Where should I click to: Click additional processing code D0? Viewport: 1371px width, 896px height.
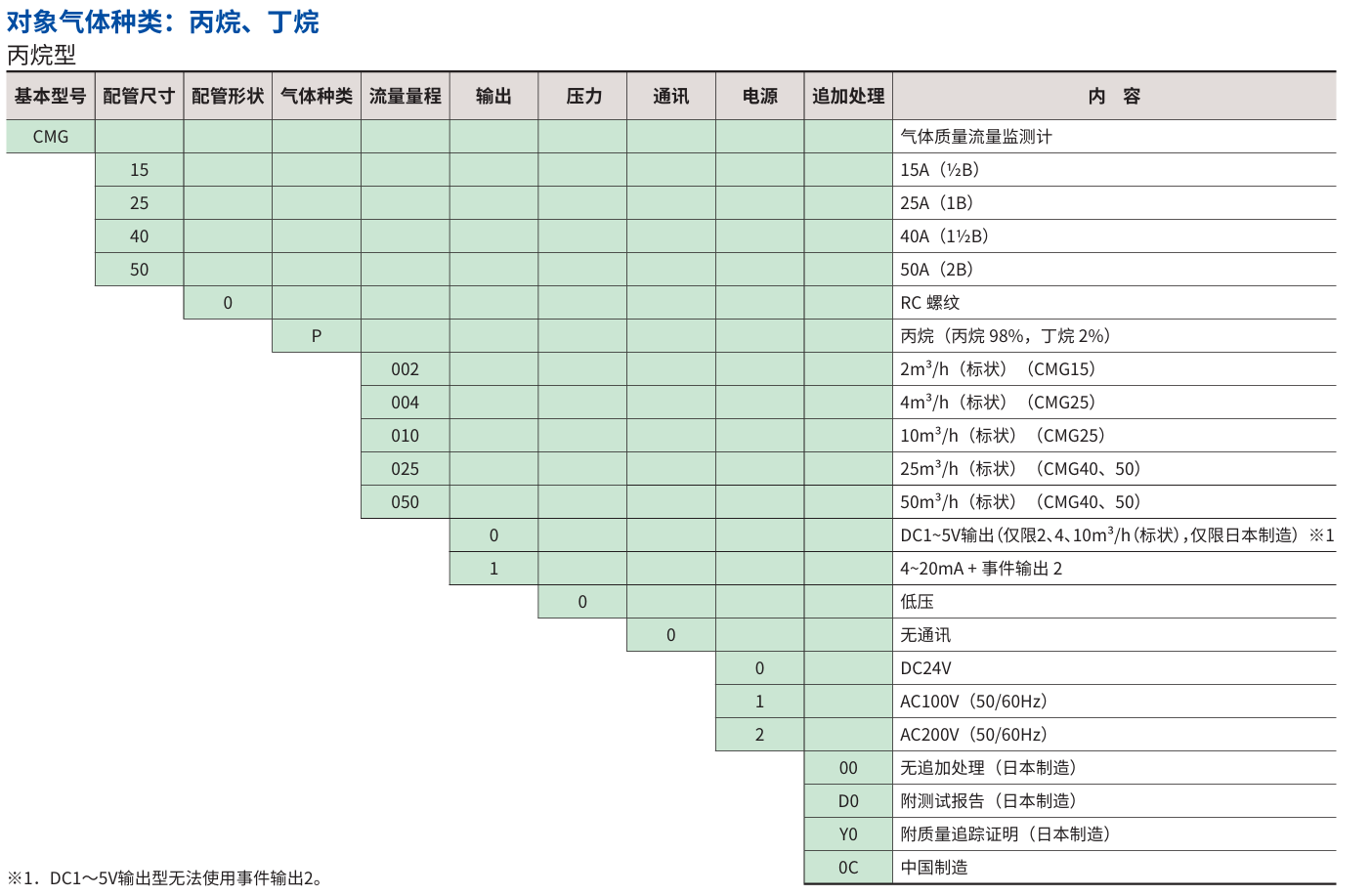(x=848, y=801)
